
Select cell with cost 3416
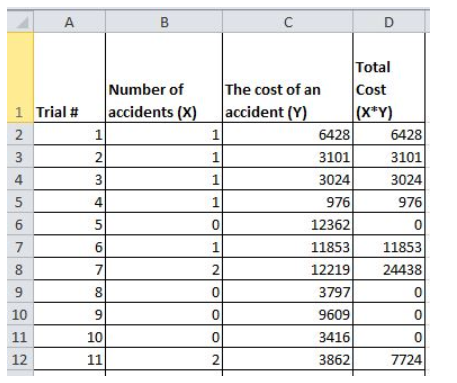click(288, 336)
